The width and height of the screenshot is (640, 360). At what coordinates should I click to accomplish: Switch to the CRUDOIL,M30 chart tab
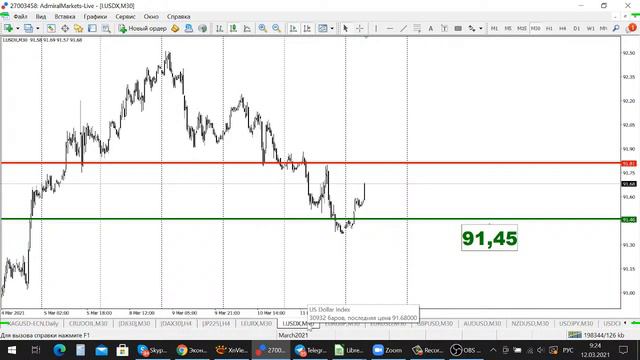tap(88, 323)
